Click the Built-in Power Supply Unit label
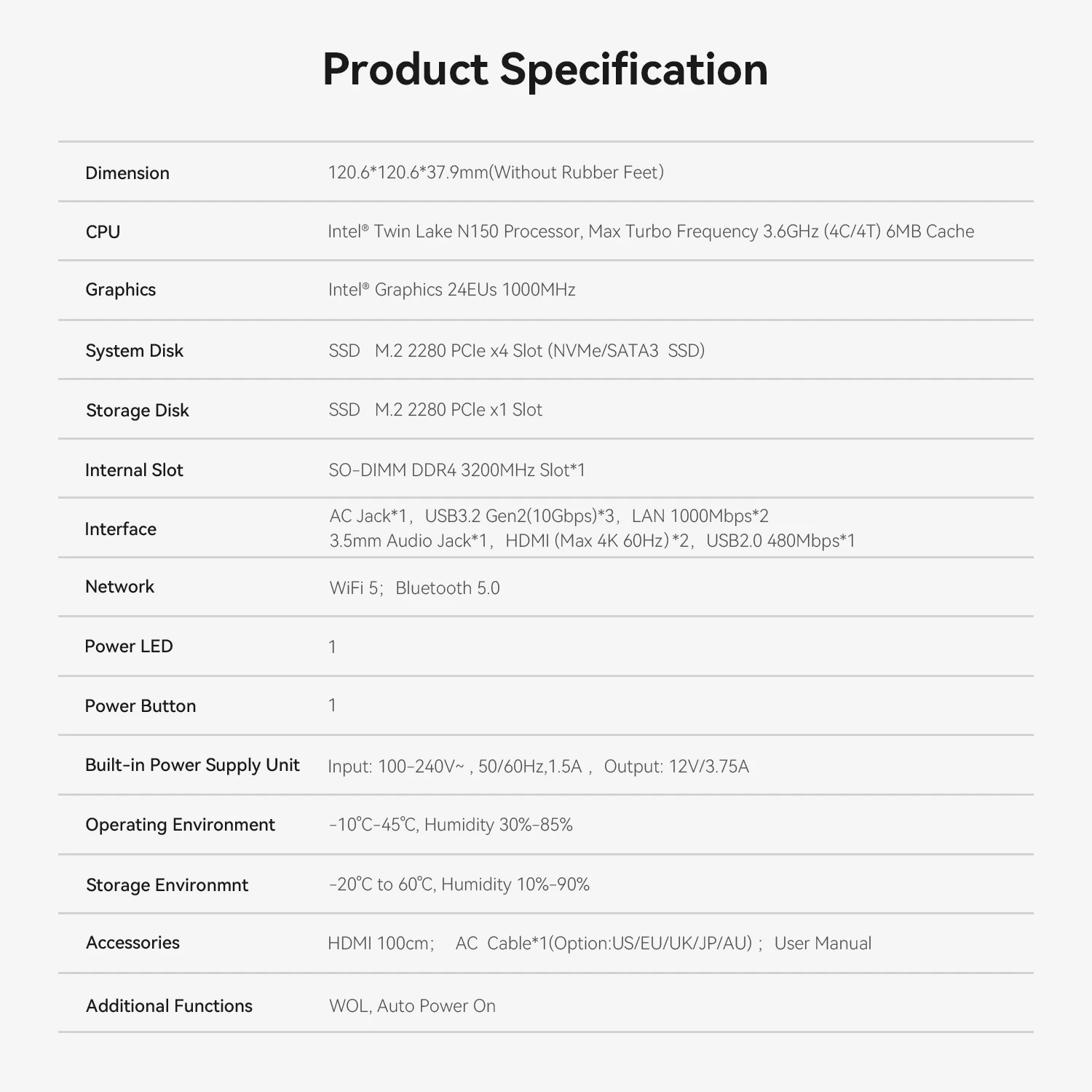The height and width of the screenshot is (1092, 1092). point(192,765)
